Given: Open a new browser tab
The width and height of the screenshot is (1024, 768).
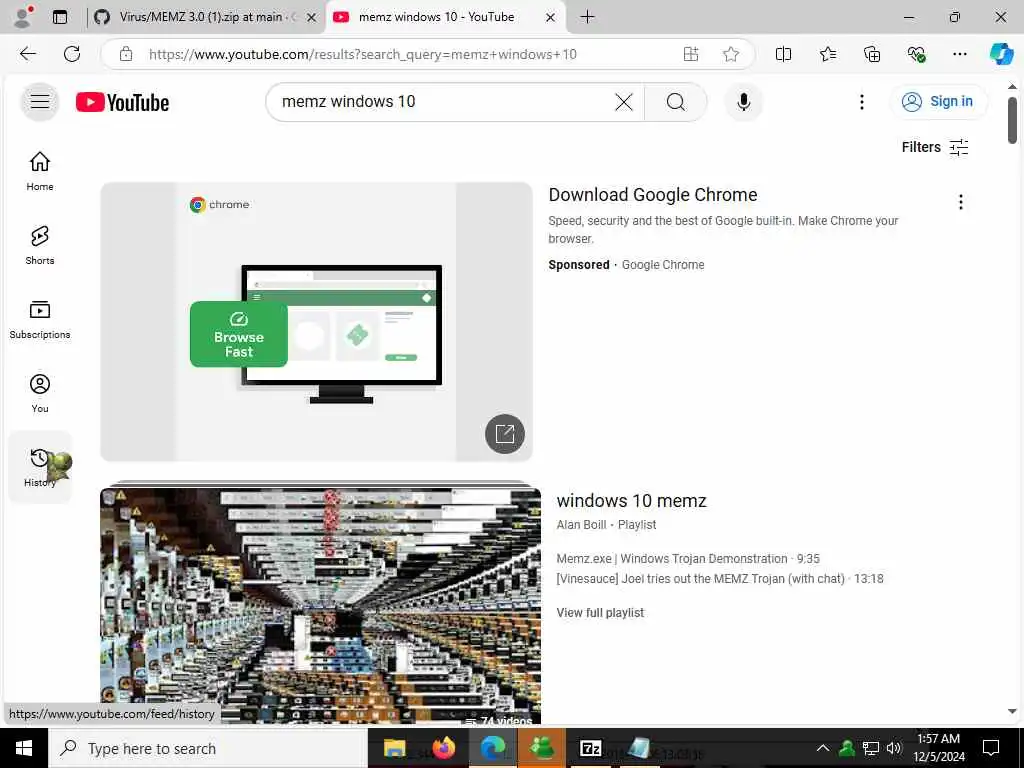Looking at the screenshot, I should point(587,17).
